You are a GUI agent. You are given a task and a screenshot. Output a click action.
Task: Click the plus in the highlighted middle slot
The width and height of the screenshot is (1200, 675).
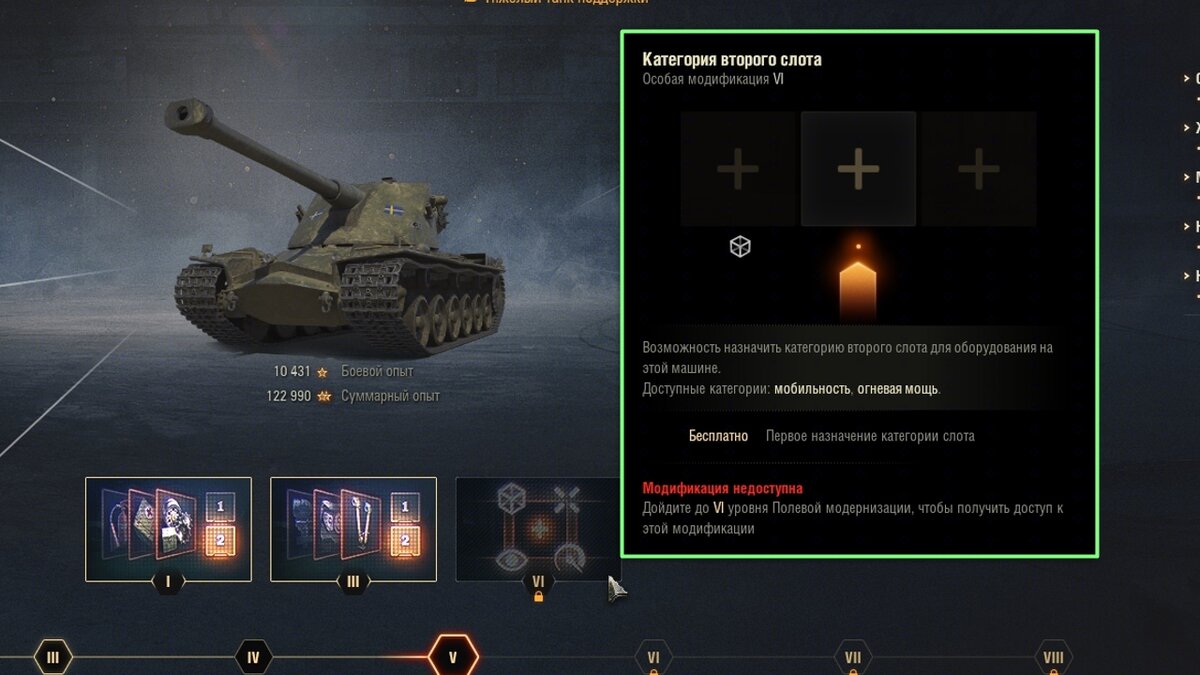pyautogui.click(x=858, y=169)
